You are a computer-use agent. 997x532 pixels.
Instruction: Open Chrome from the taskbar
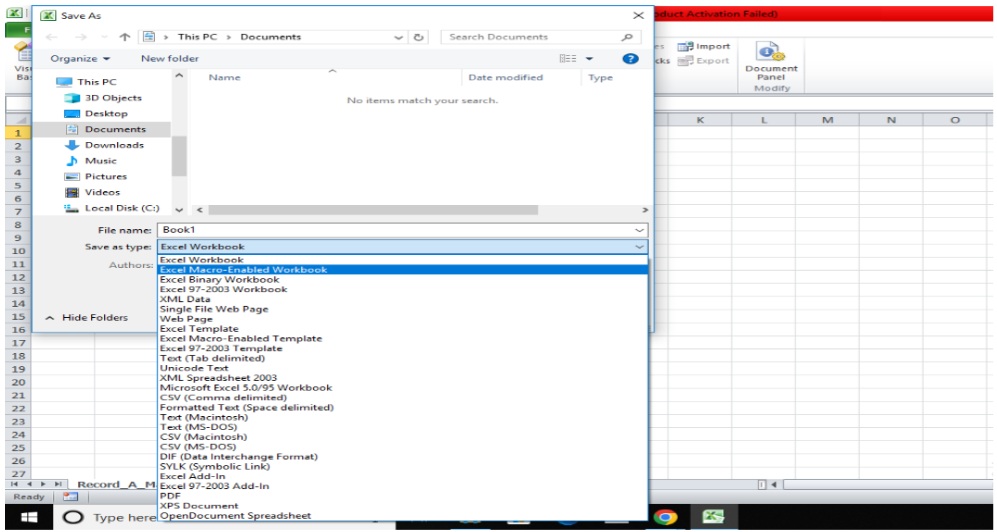(665, 517)
